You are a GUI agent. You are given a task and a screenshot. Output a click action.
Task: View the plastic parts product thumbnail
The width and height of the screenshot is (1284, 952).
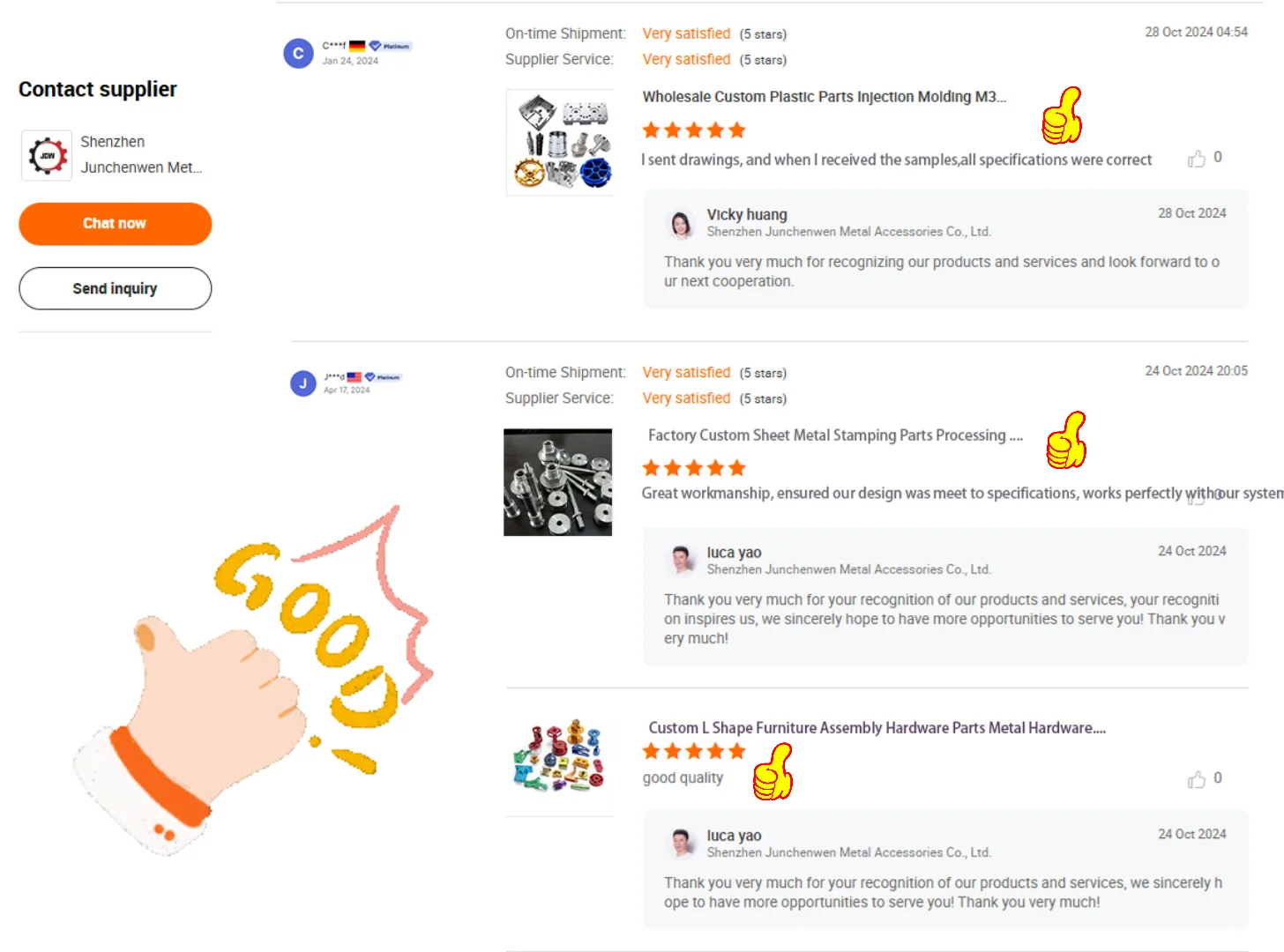pos(560,142)
